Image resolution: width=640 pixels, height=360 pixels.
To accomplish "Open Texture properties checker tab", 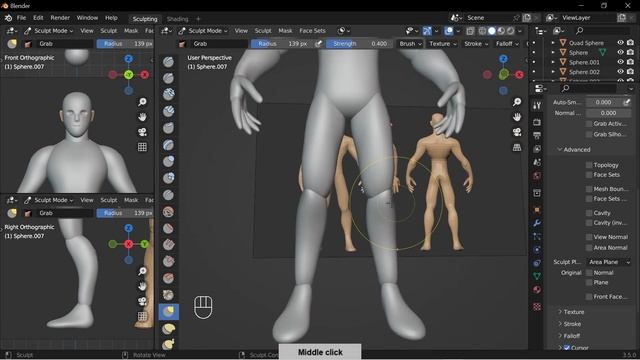I will click(537, 307).
